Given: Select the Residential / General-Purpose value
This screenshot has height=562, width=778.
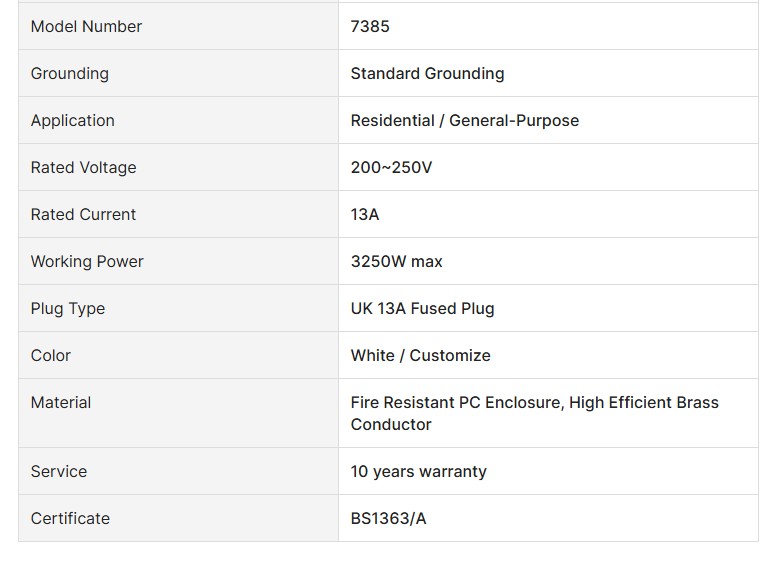Looking at the screenshot, I should coord(464,121).
